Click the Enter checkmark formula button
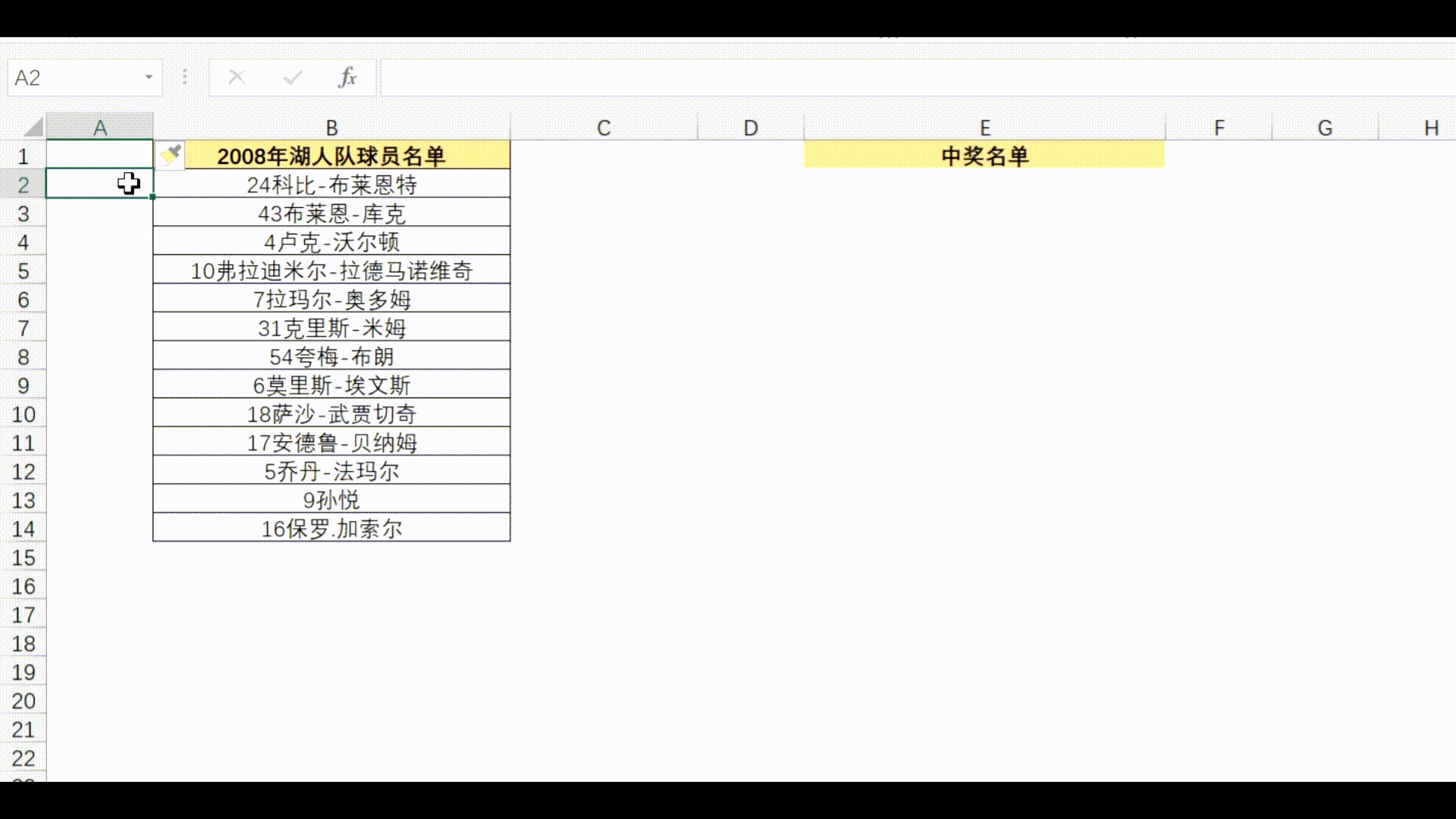1456x819 pixels. (293, 77)
